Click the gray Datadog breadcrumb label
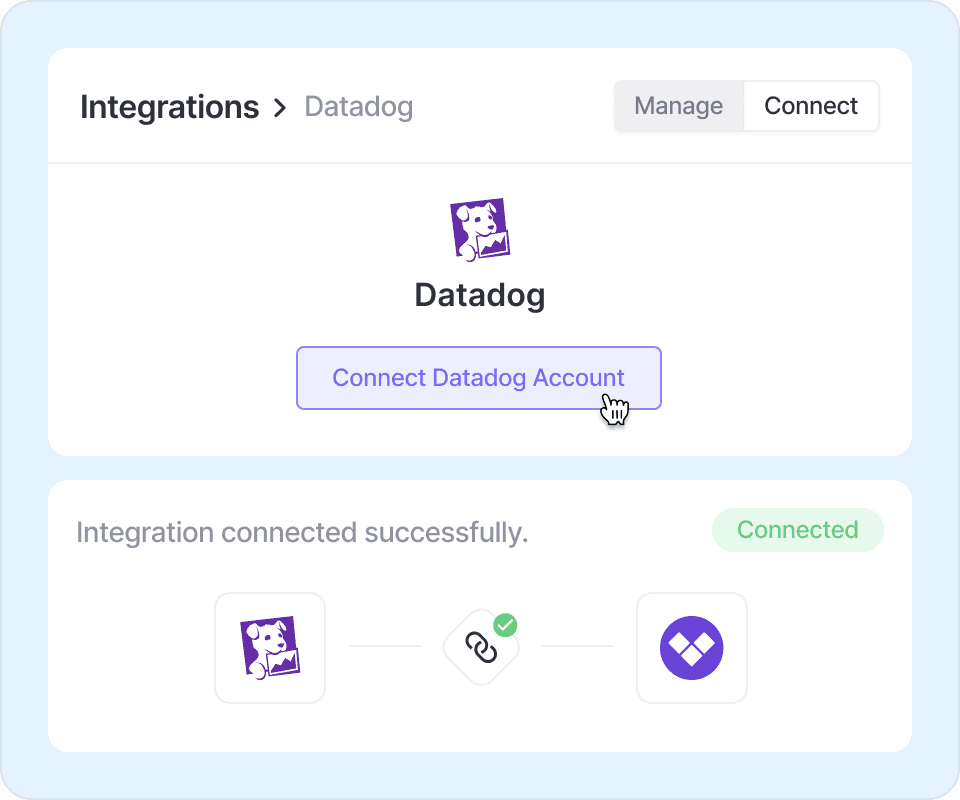Viewport: 960px width, 800px height. 358,106
